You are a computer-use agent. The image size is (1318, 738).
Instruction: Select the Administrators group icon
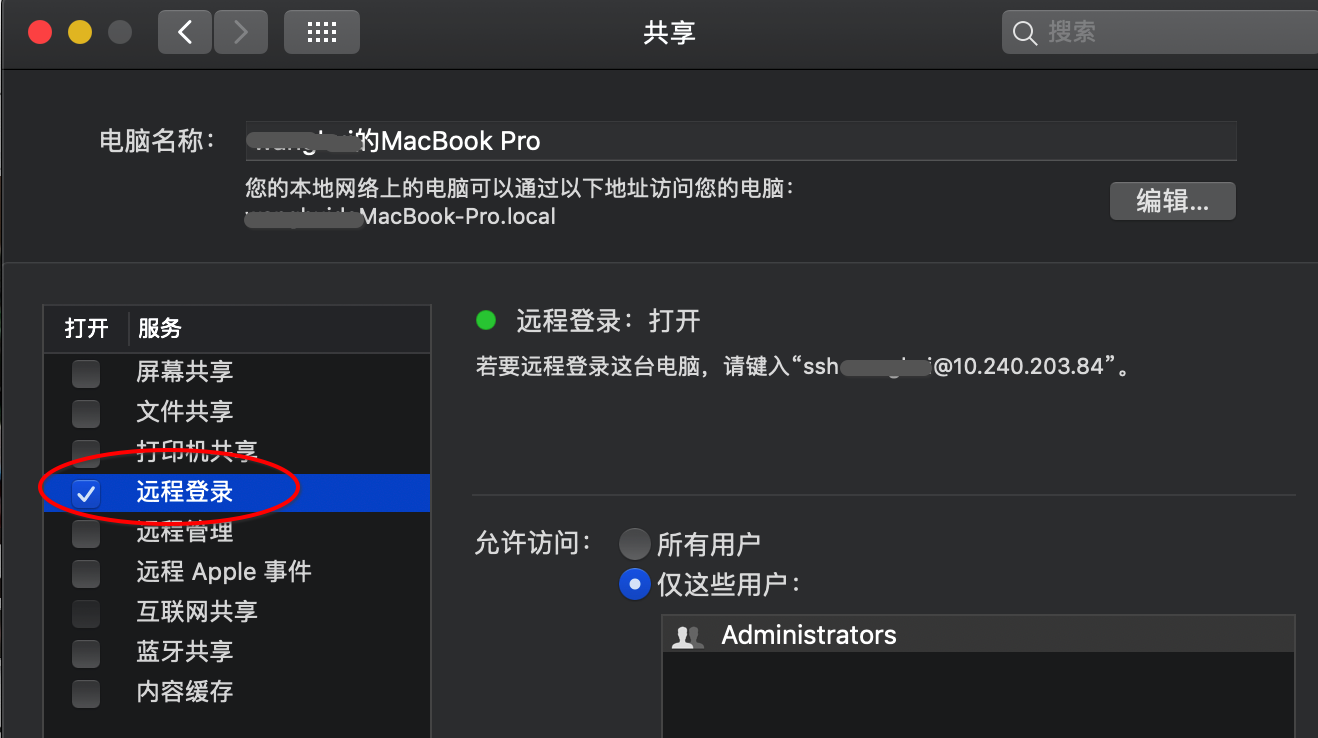pyautogui.click(x=687, y=636)
